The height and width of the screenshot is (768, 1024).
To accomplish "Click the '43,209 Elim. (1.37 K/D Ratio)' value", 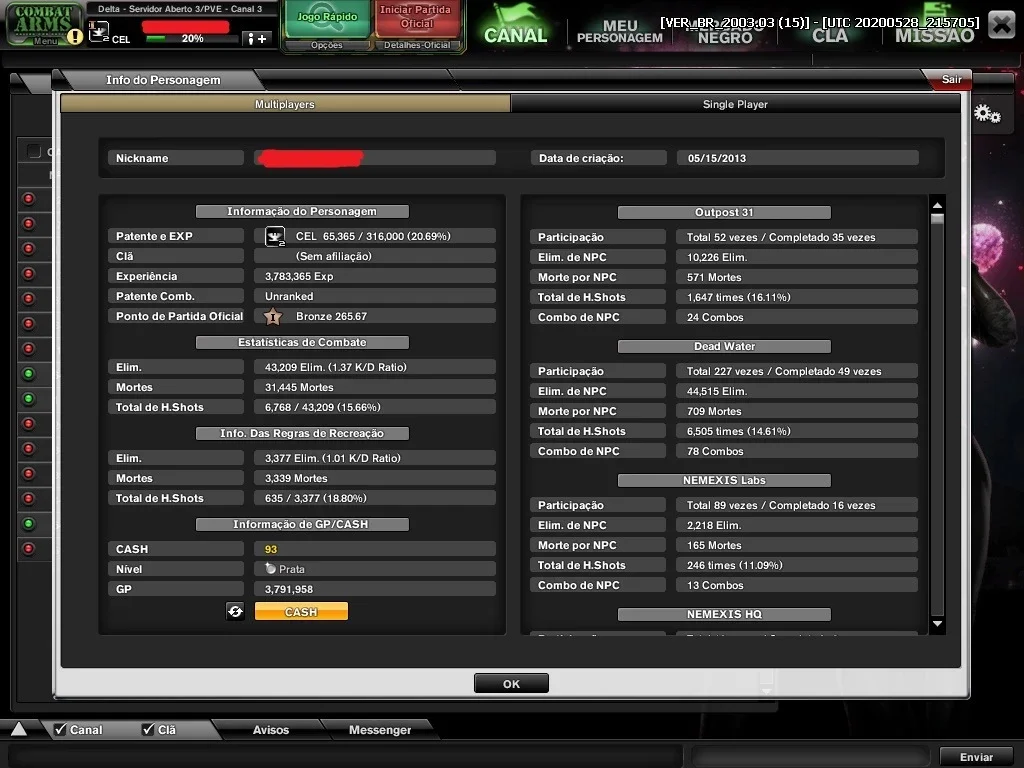I will pyautogui.click(x=336, y=367).
